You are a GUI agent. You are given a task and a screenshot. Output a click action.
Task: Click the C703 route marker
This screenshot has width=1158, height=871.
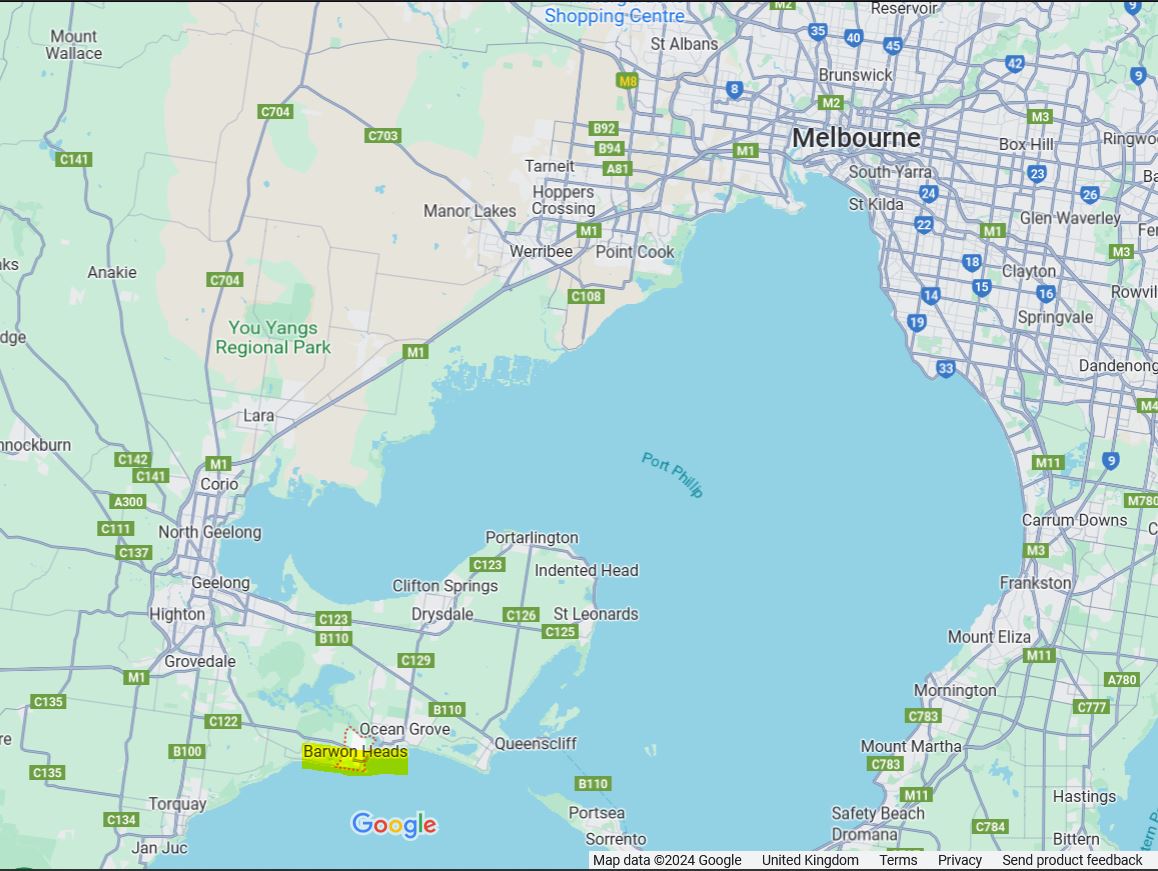point(383,136)
